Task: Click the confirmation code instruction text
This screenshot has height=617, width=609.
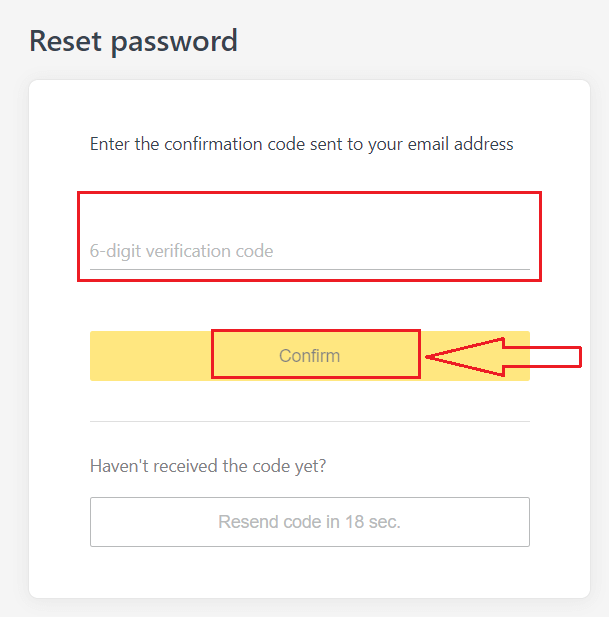Action: (301, 144)
